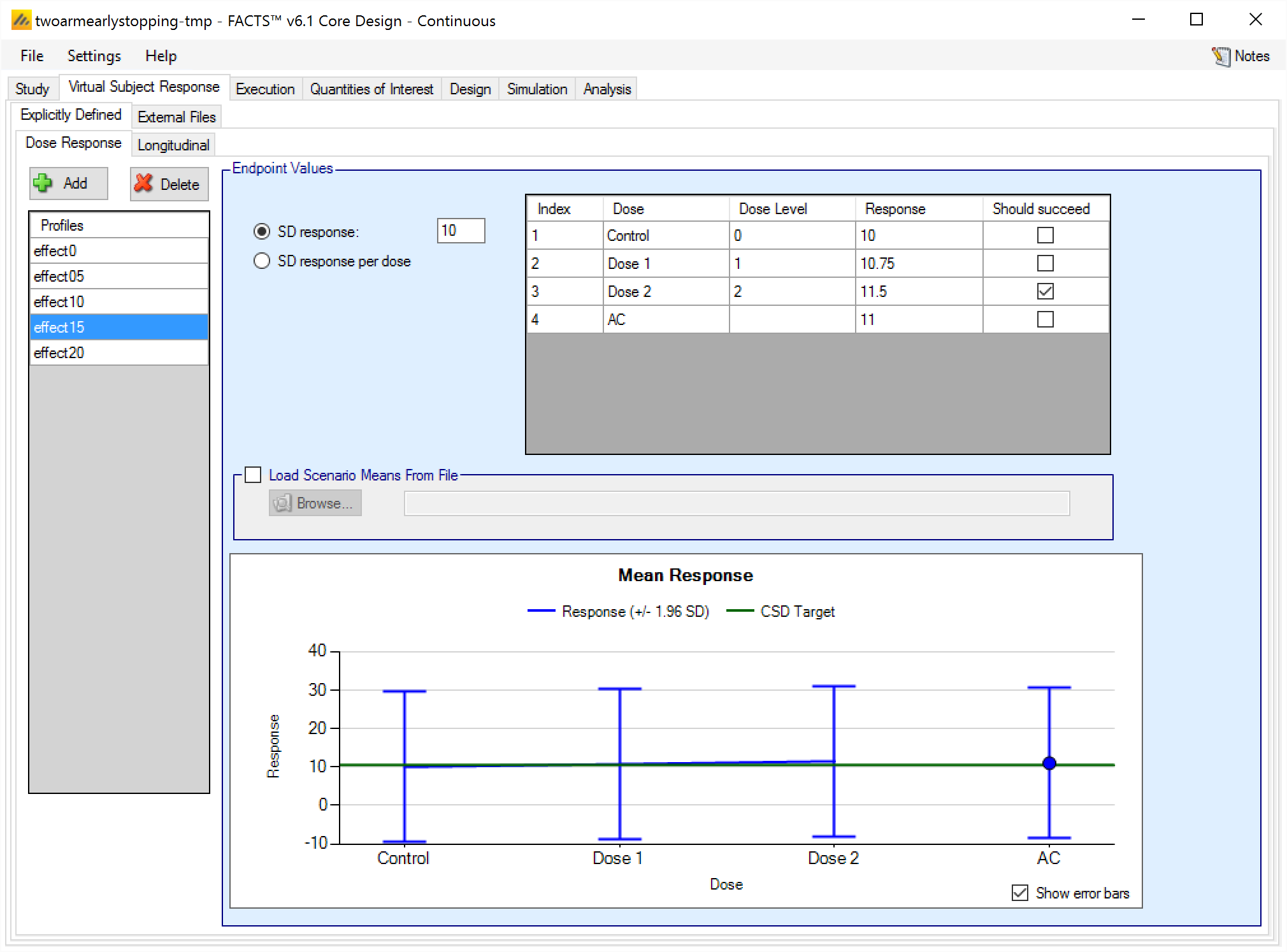Open the Settings menu
Image resolution: width=1287 pixels, height=952 pixels.
coord(94,56)
